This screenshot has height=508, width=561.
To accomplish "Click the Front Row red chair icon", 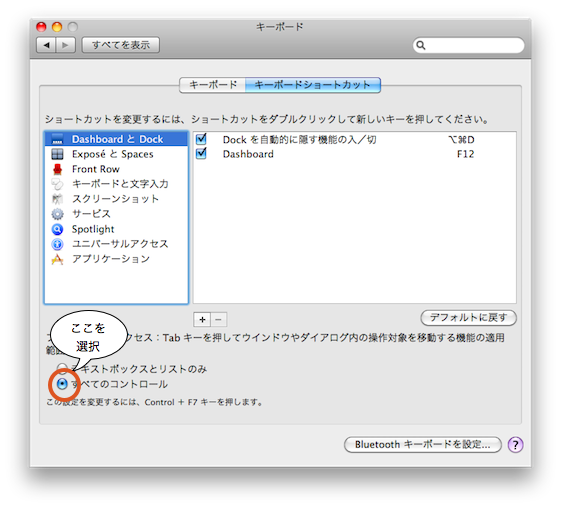I will 57,169.
